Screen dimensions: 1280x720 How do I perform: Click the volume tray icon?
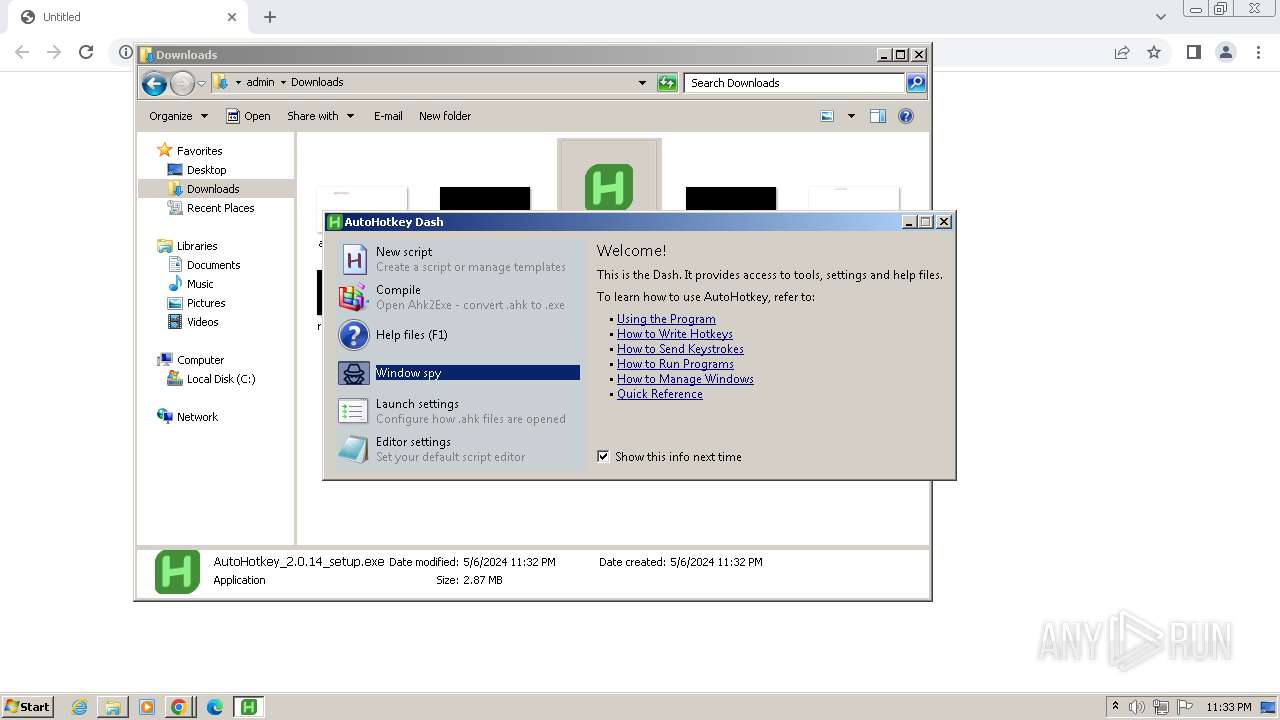tap(1137, 707)
